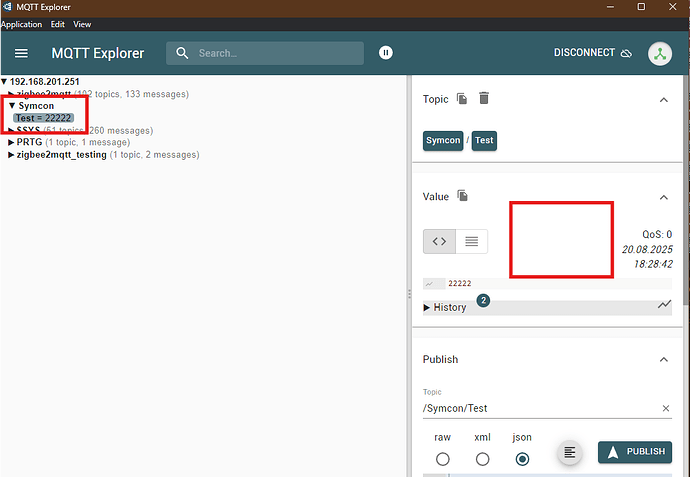Click the small chart icon beside 22222

pos(429,284)
